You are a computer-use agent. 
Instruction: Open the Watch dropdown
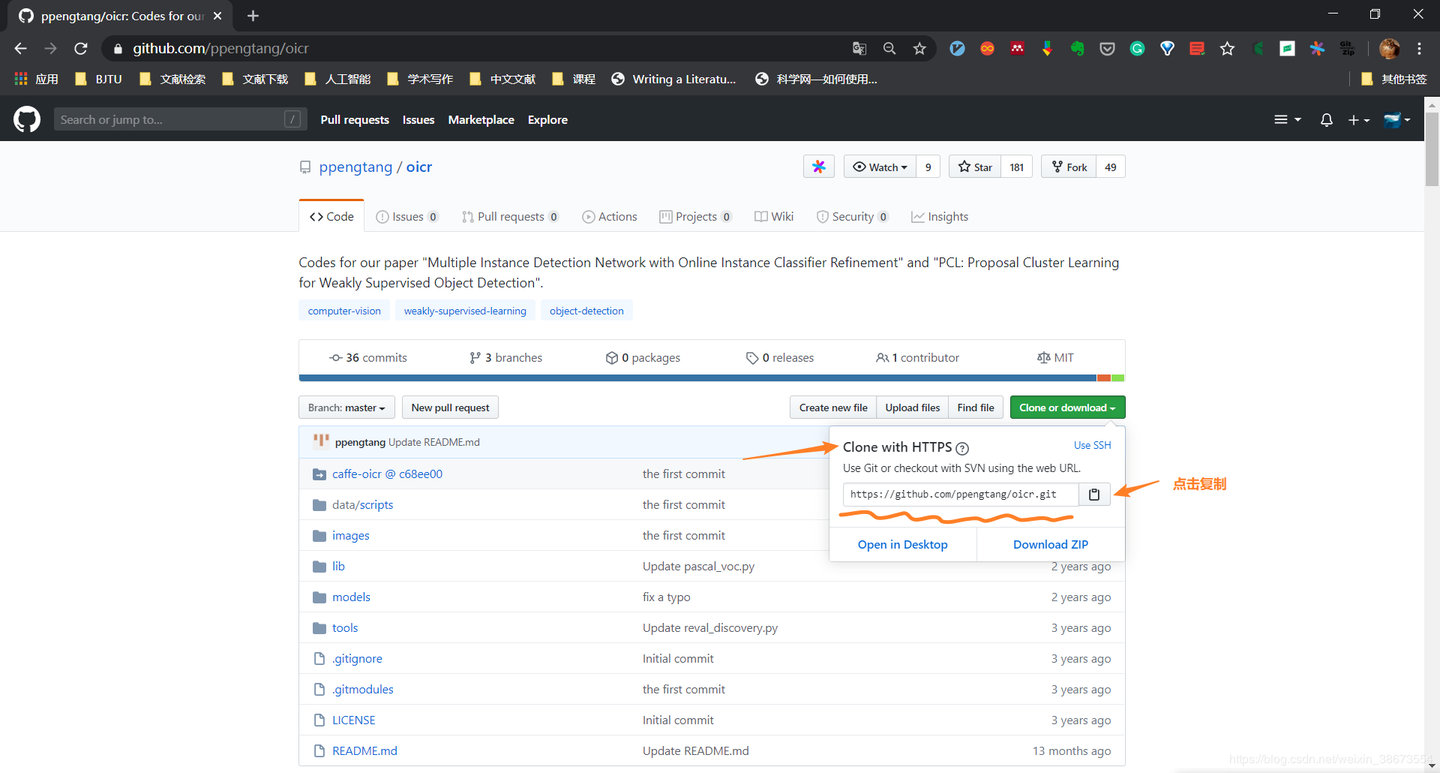coord(880,167)
